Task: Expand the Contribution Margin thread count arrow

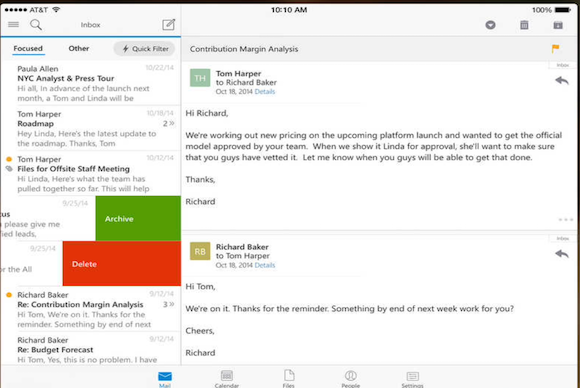Action: click(x=169, y=304)
